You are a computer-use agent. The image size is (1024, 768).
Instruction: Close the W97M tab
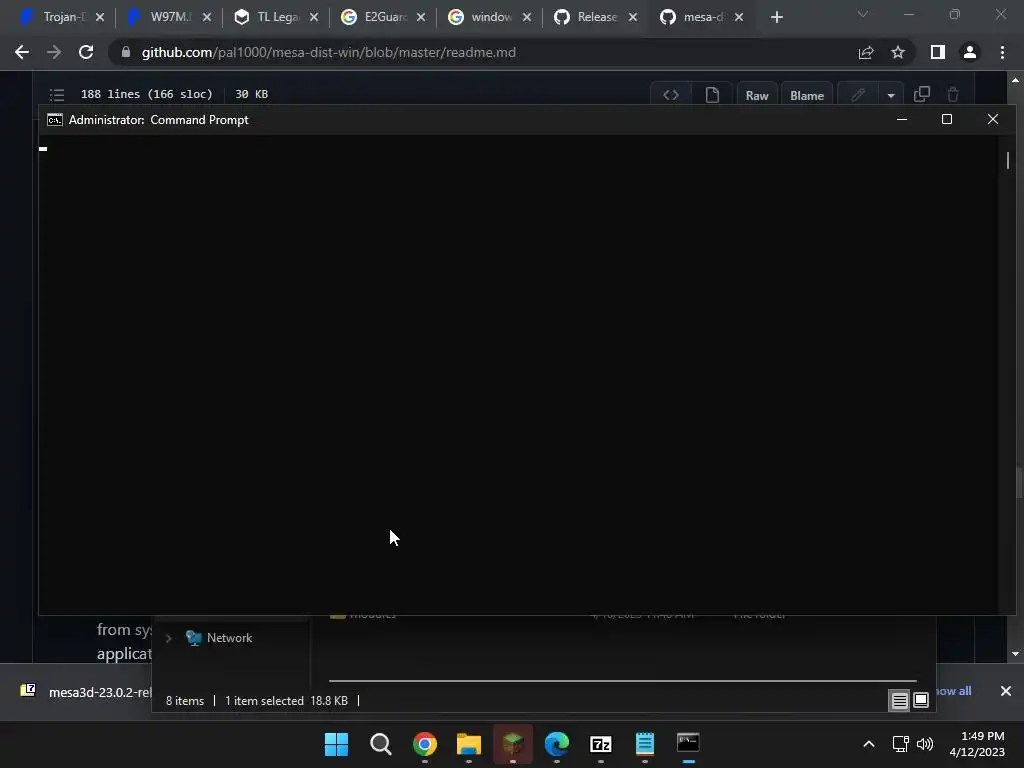207,18
